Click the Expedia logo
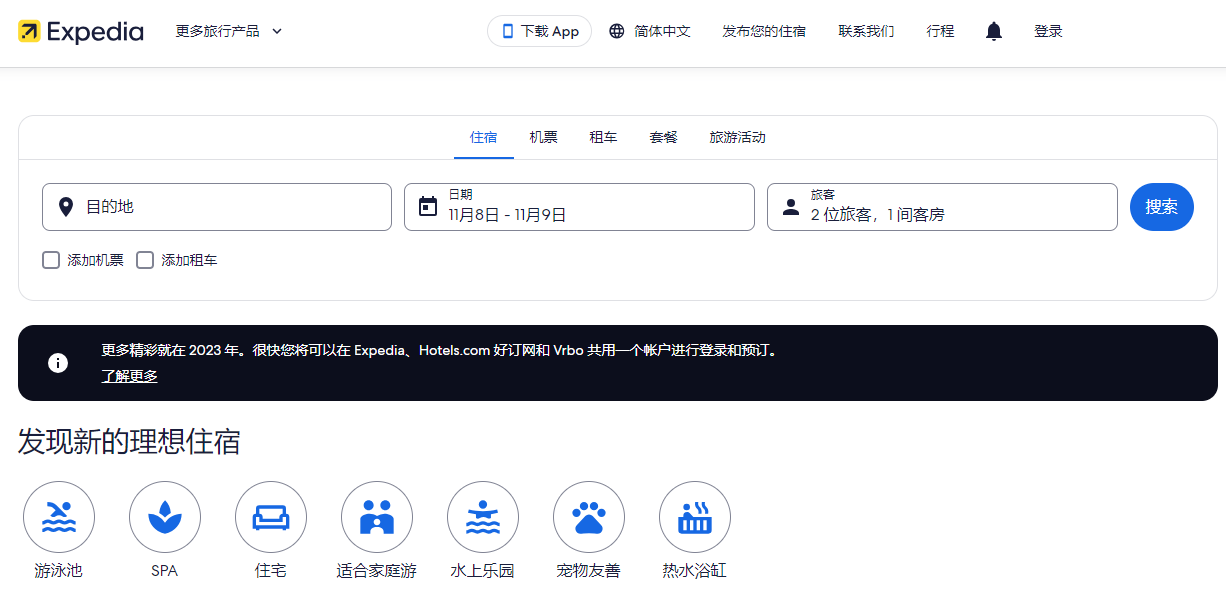Viewport: 1226px width, 598px height. pyautogui.click(x=81, y=31)
